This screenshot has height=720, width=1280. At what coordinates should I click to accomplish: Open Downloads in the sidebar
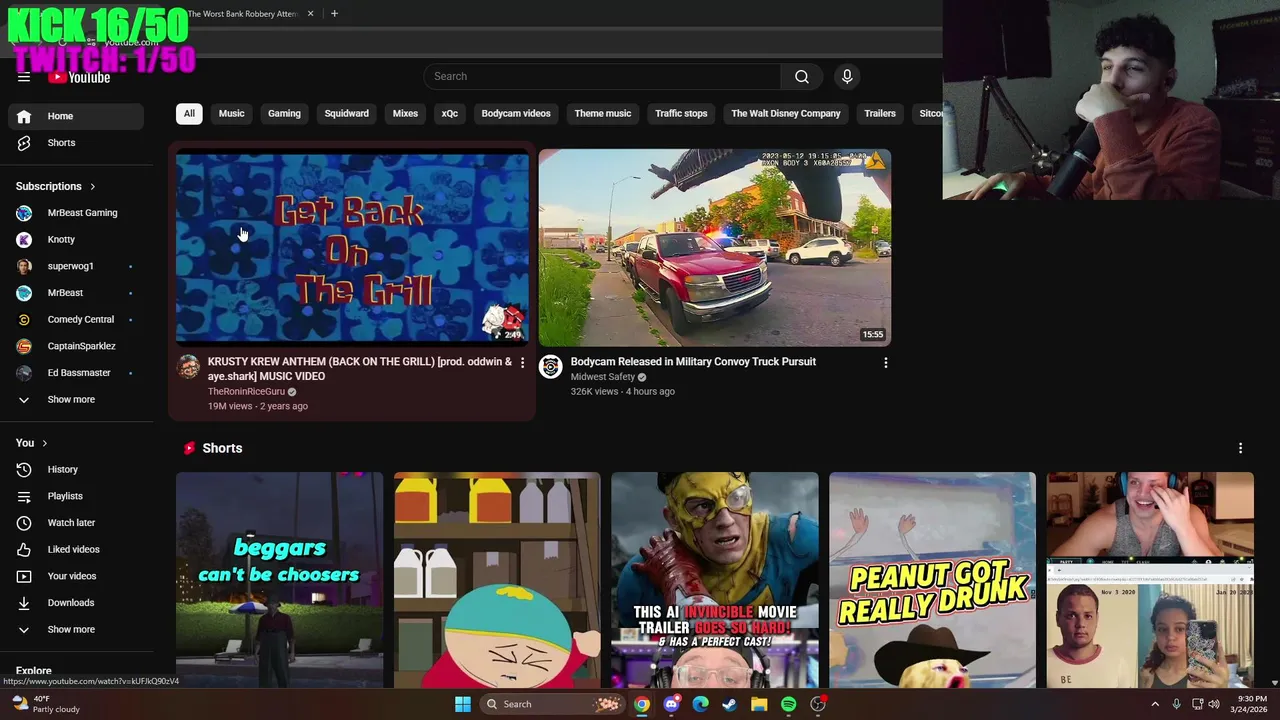(x=76, y=603)
